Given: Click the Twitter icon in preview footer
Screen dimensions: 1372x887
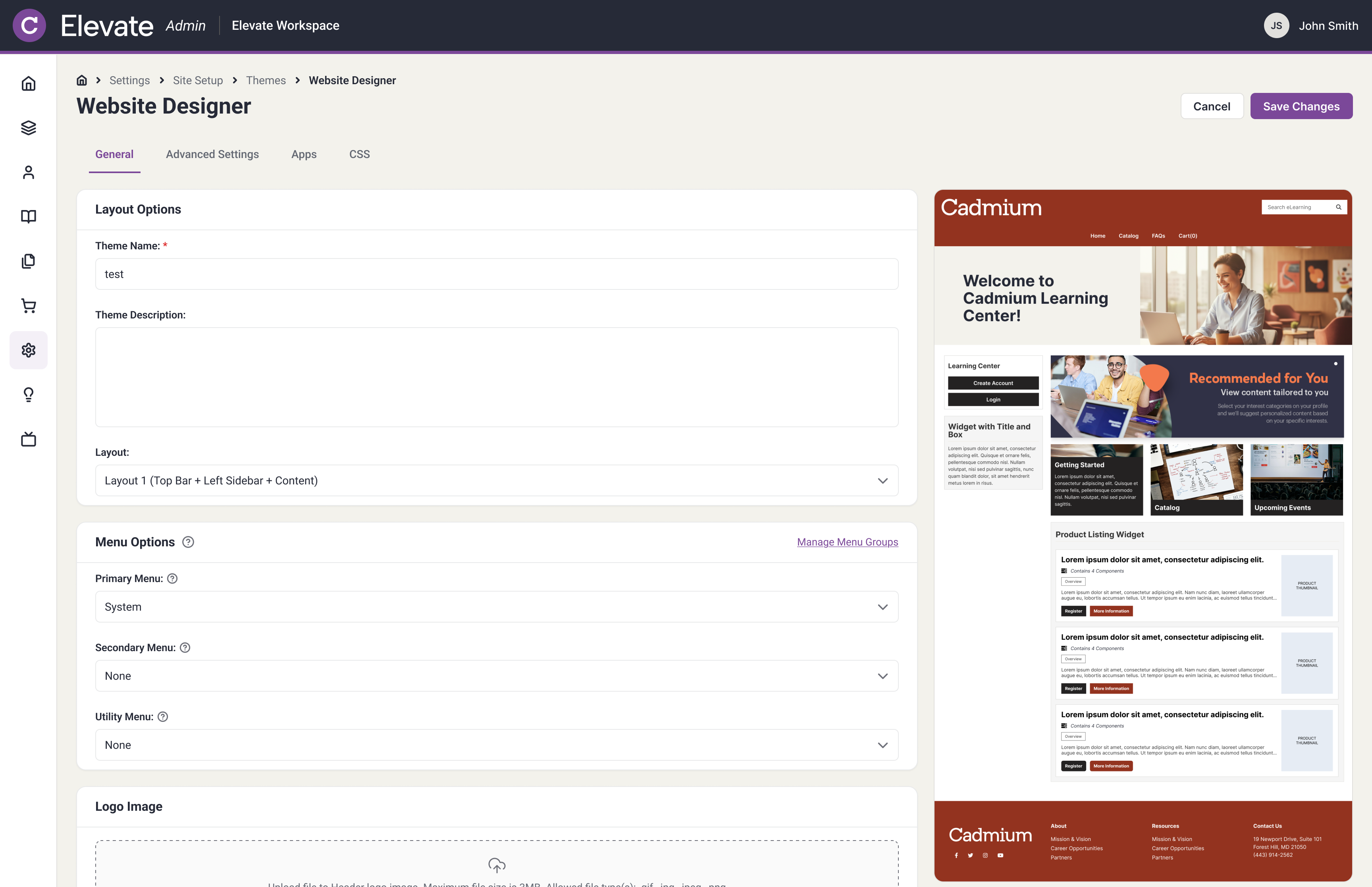Looking at the screenshot, I should (971, 855).
